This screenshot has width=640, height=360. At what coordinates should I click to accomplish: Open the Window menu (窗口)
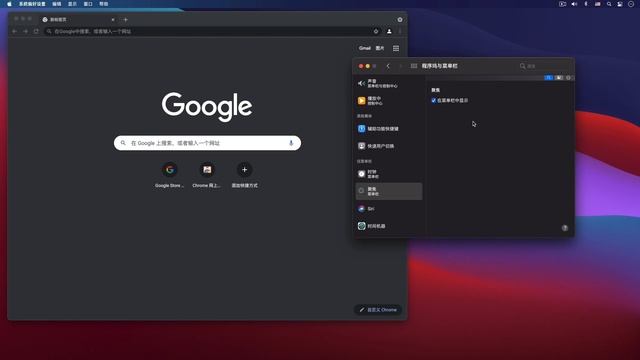(x=88, y=4)
